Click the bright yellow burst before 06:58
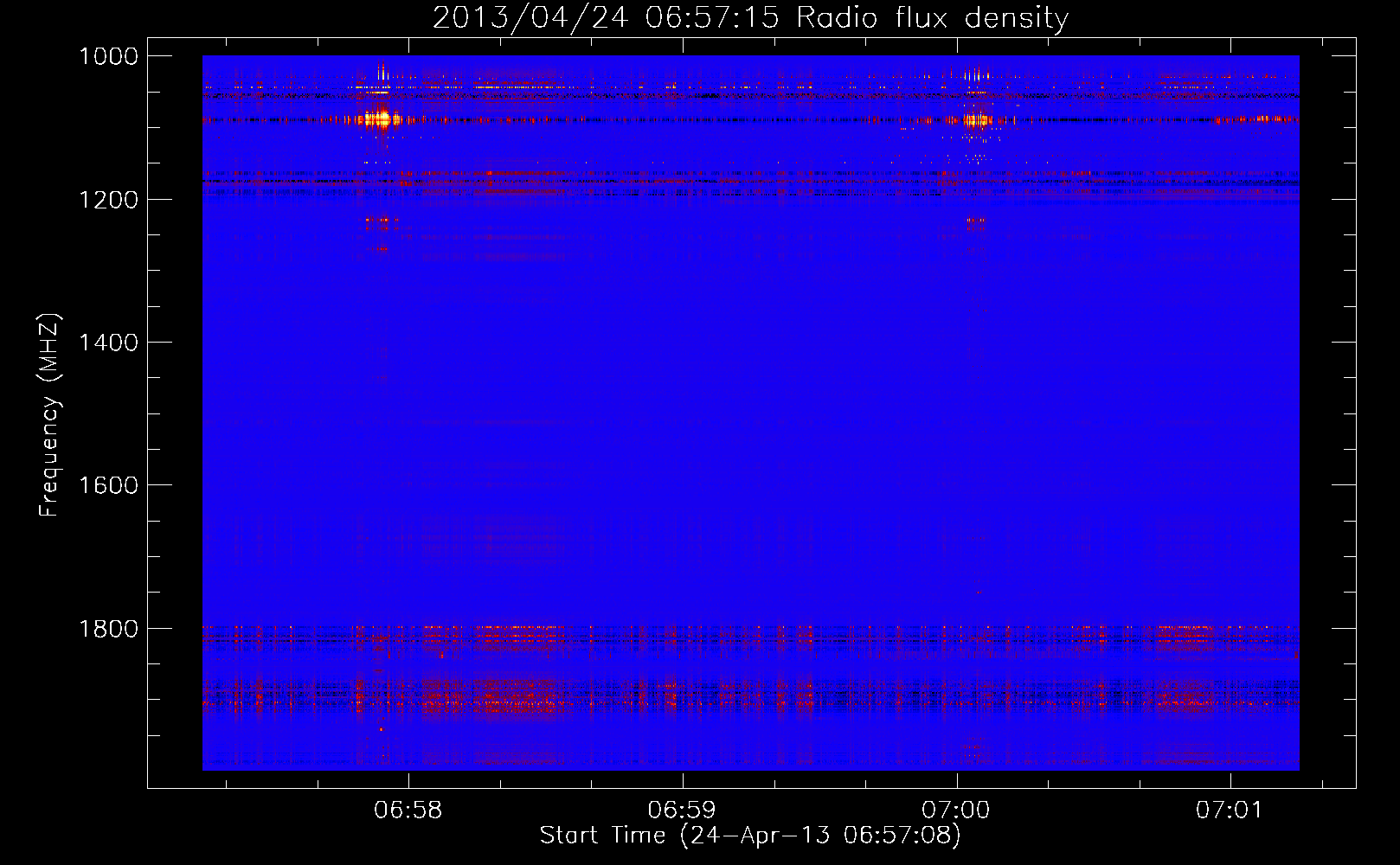Image resolution: width=1400 pixels, height=865 pixels. click(380, 119)
